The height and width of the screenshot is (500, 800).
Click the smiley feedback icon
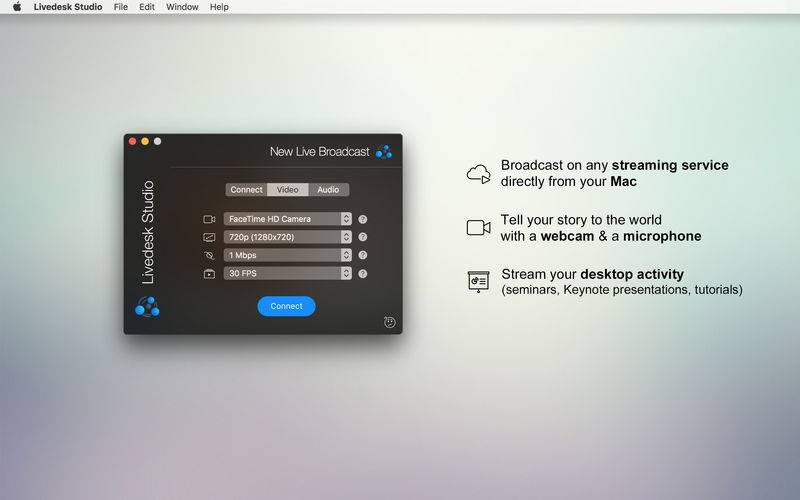[390, 322]
